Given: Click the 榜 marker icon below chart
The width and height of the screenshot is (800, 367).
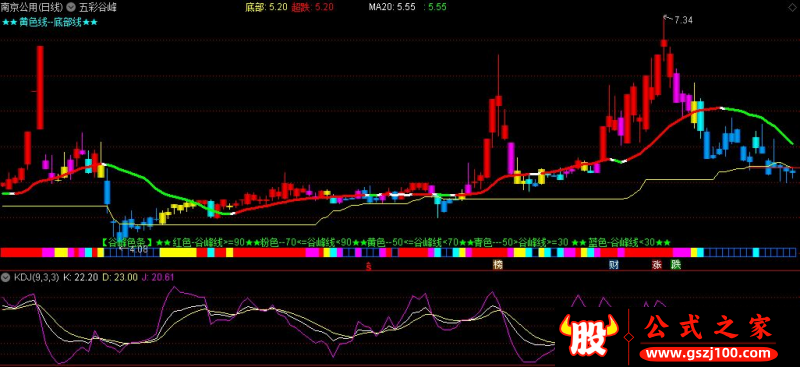Looking at the screenshot, I should [x=497, y=264].
